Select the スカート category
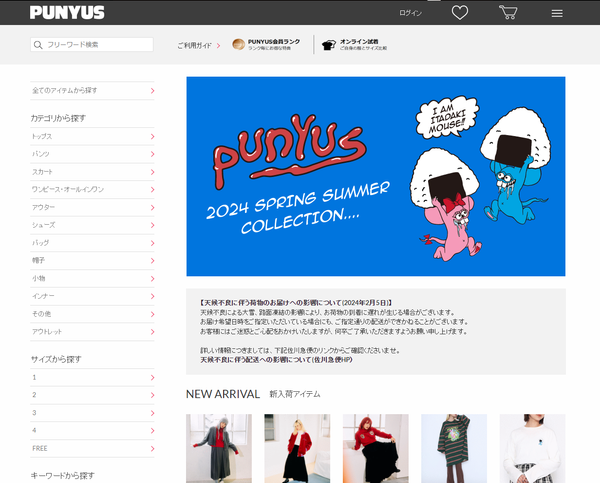 (92, 172)
